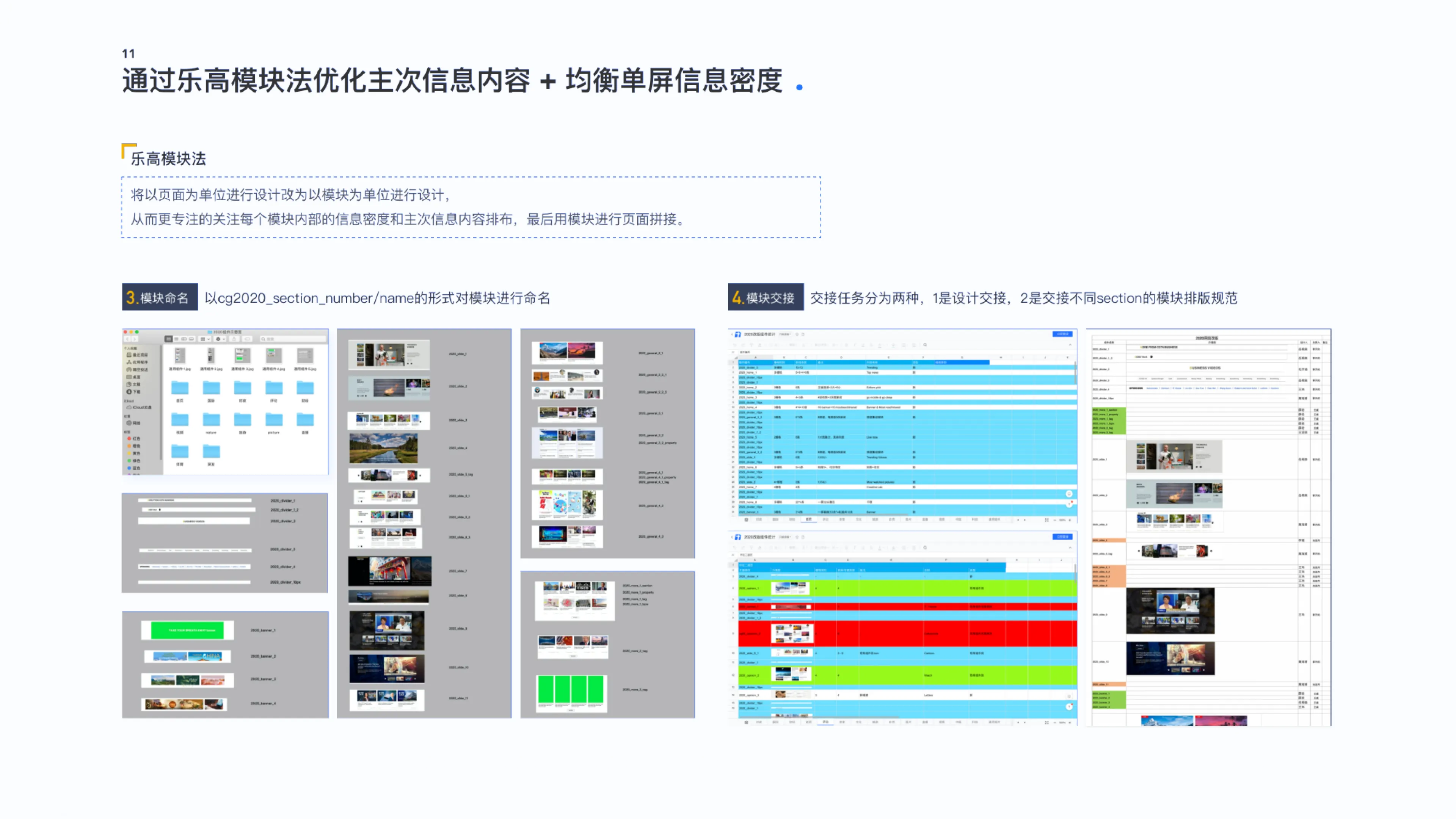Switch Finder to gallery view
The height and width of the screenshot is (819, 1456).
tap(191, 339)
